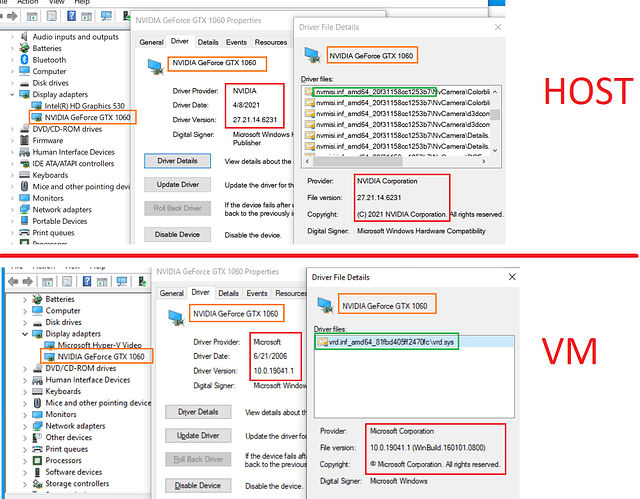Click Scan for hardware changes icon in VM toolbar

[x=122, y=281]
